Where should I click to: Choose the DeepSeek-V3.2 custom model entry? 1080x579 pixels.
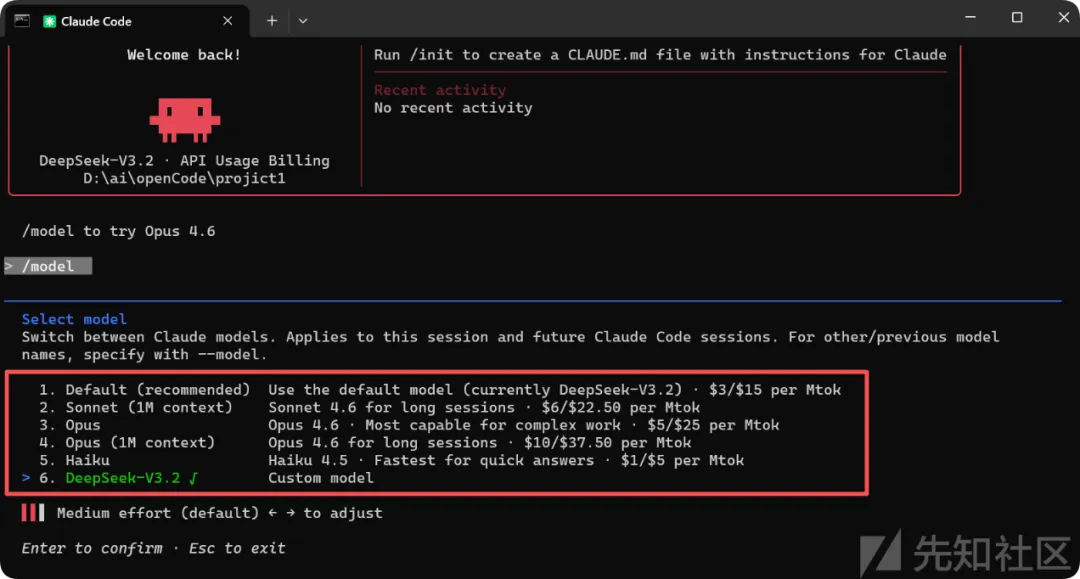[122, 478]
